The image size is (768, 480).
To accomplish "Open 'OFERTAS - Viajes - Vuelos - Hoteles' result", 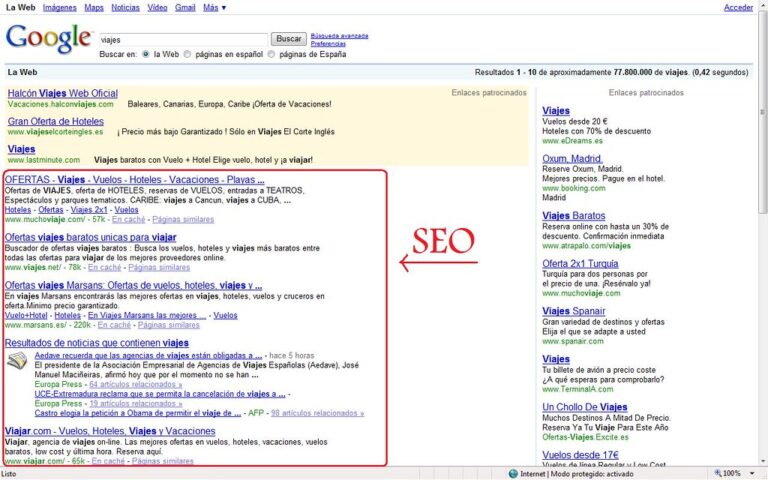I will click(135, 180).
